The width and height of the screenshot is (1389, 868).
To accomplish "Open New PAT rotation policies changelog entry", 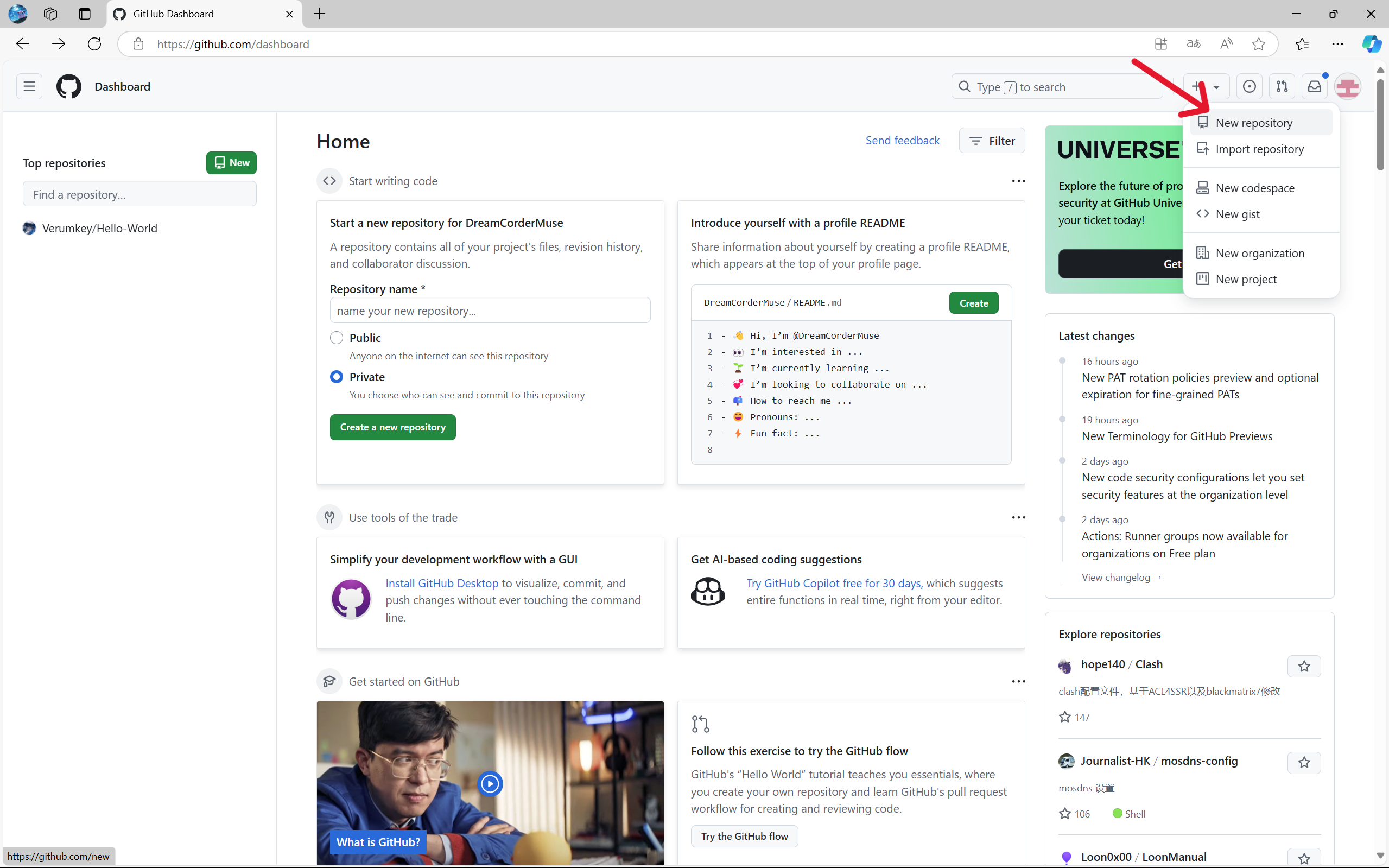I will (1200, 386).
